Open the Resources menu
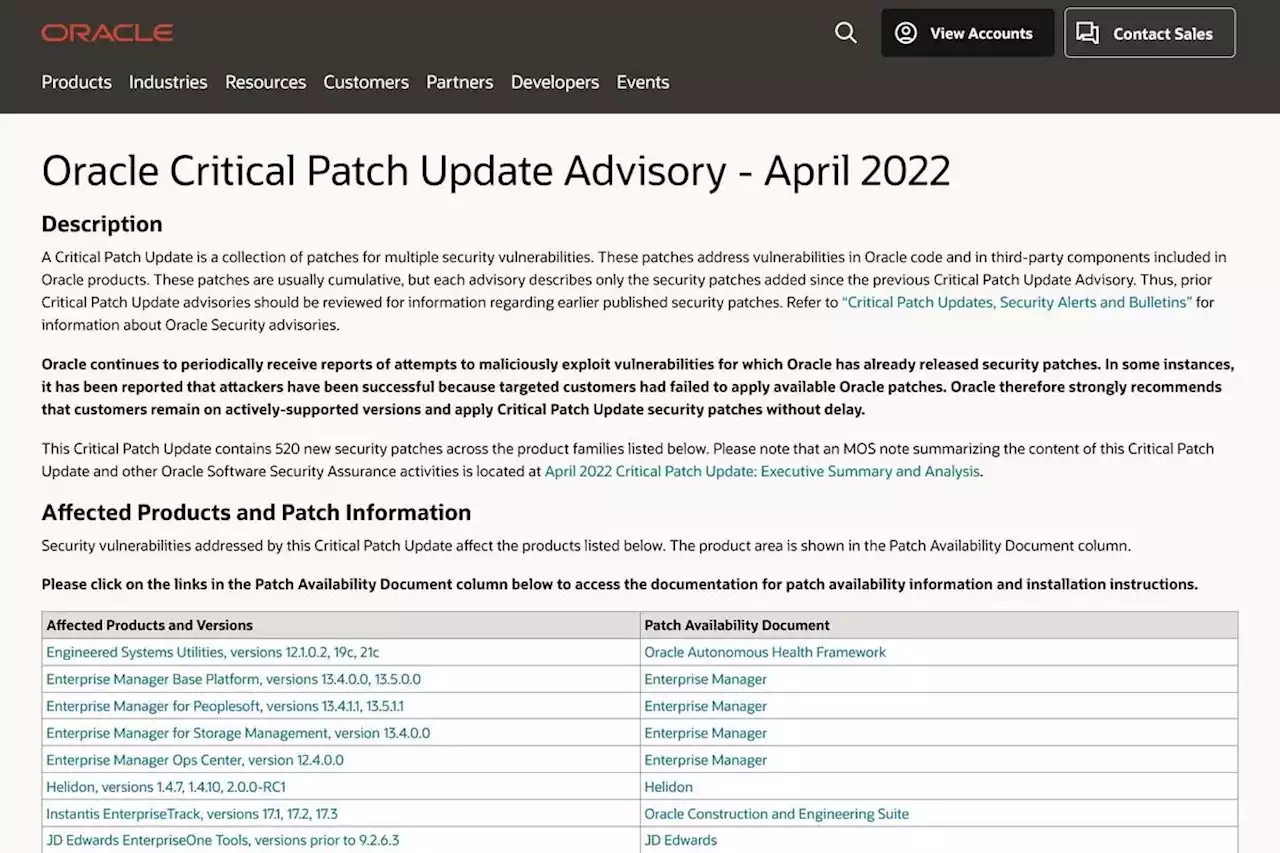The height and width of the screenshot is (853, 1280). tap(265, 82)
